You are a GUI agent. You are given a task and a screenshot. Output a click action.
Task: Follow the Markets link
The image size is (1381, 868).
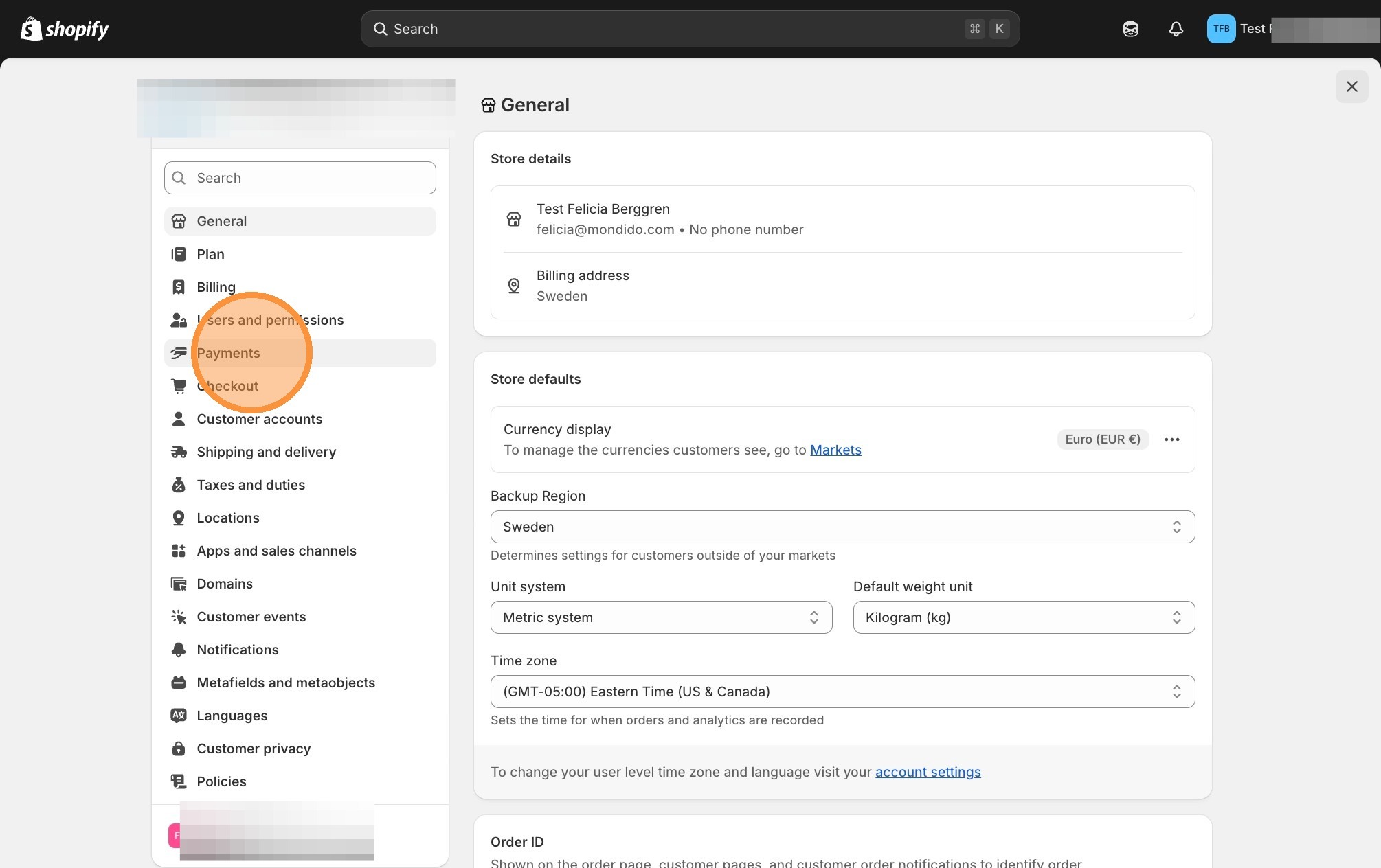tap(835, 450)
